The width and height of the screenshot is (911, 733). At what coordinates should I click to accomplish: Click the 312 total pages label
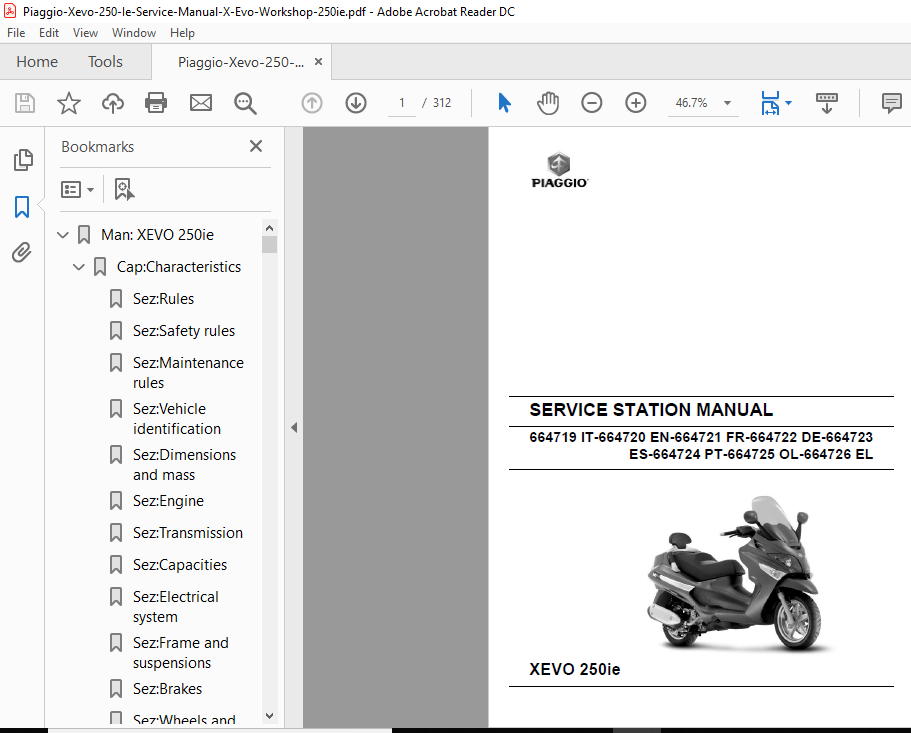coord(442,103)
